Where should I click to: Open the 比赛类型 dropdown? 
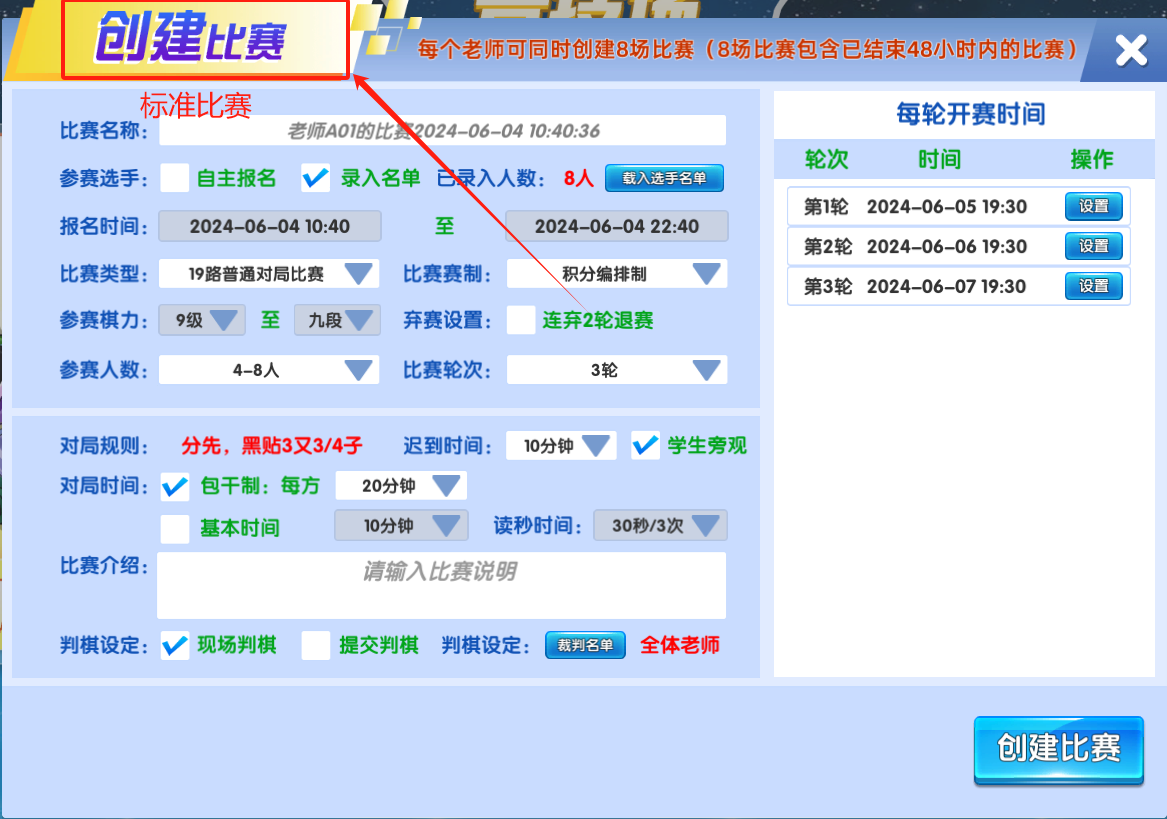(269, 274)
